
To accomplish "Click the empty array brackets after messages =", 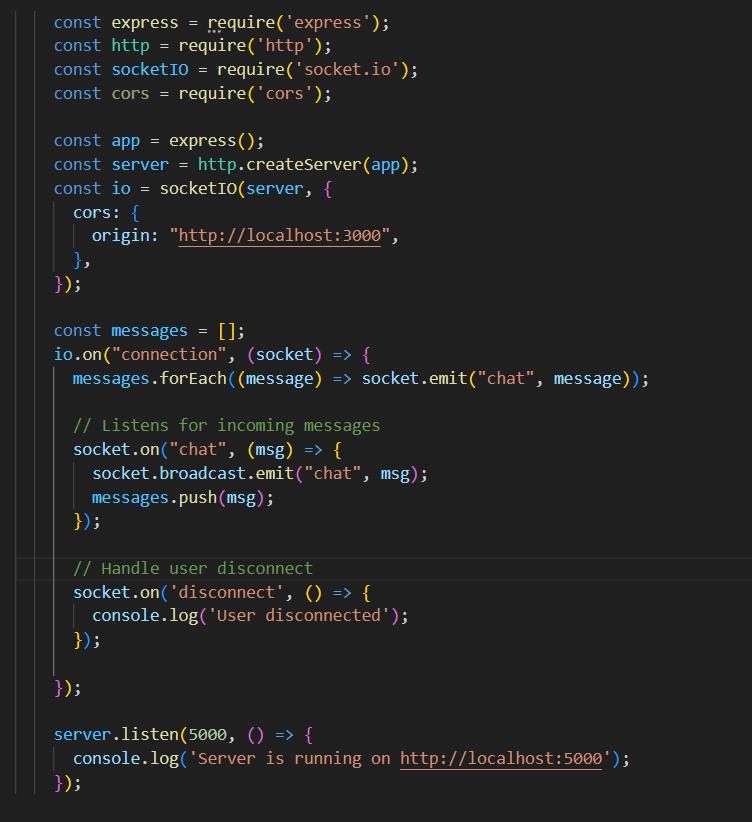I will tap(227, 331).
